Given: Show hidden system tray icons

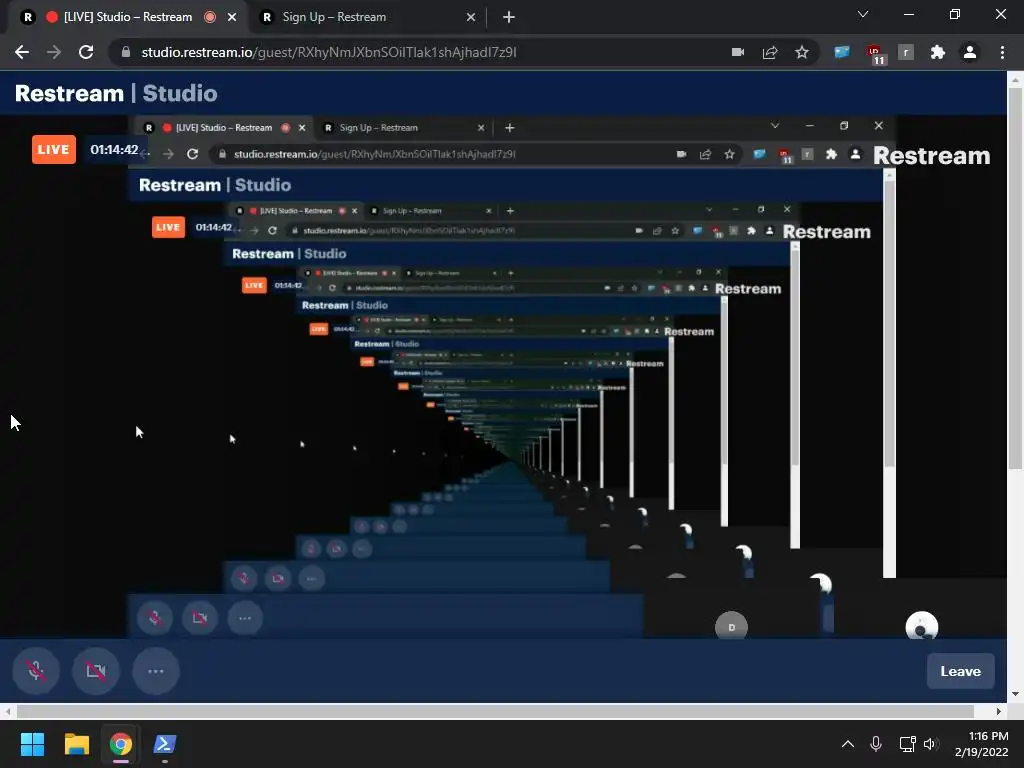Looking at the screenshot, I should (848, 744).
